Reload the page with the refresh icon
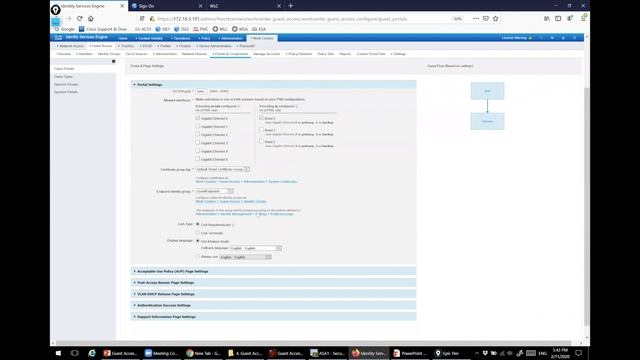Image resolution: width=640 pixels, height=360 pixels. (x=80, y=19)
